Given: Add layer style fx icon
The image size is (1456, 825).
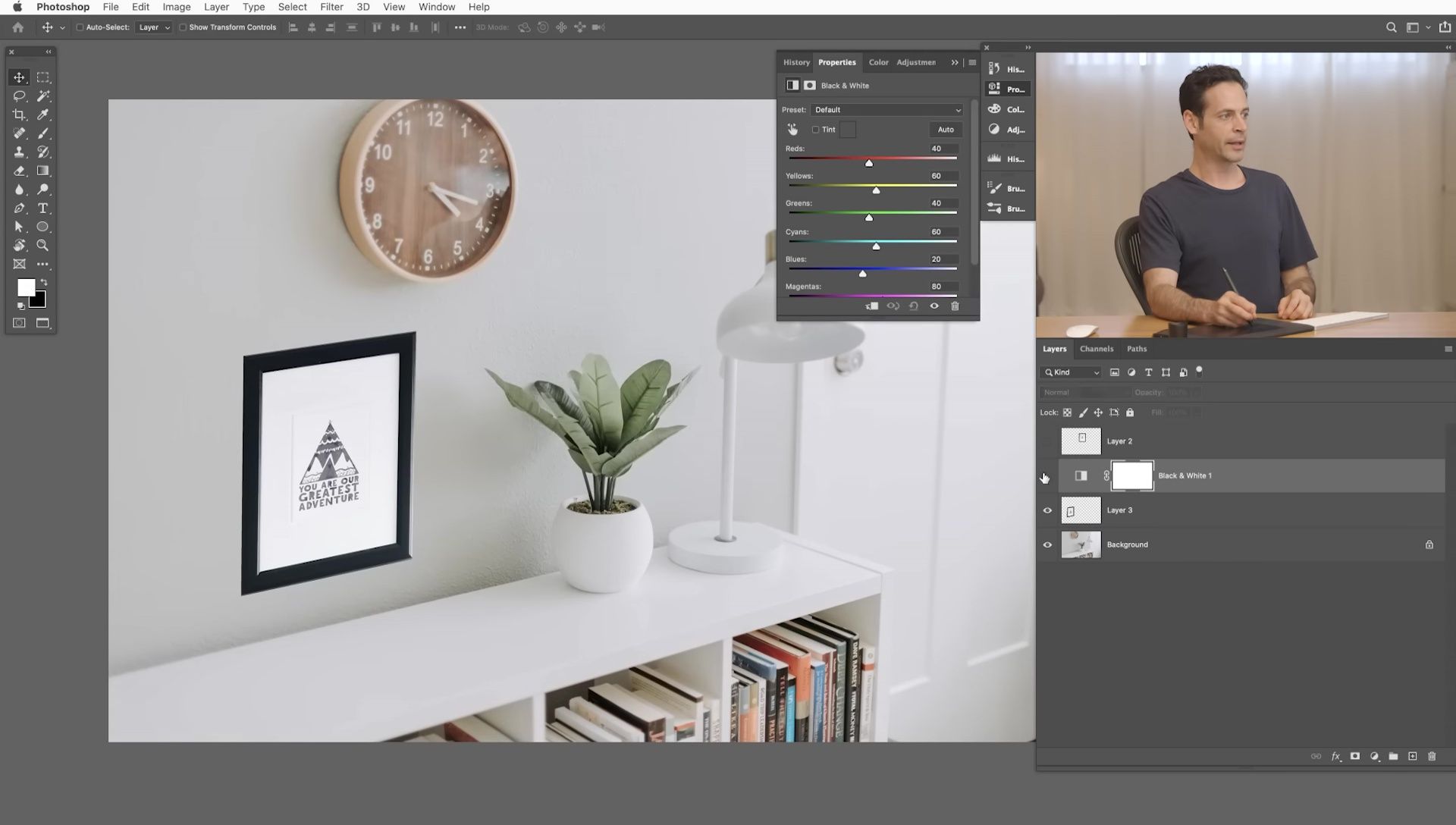Looking at the screenshot, I should (1336, 757).
